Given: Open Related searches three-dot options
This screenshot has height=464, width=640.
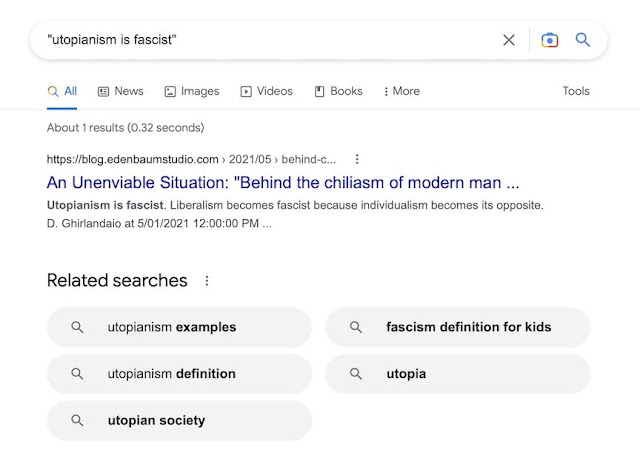Looking at the screenshot, I should pos(207,281).
